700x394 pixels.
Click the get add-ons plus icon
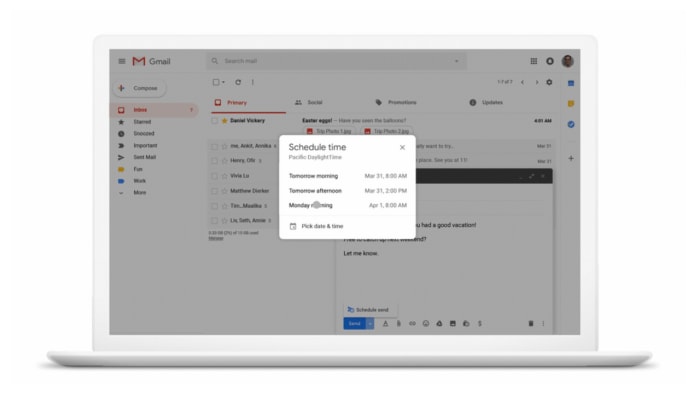coord(571,158)
